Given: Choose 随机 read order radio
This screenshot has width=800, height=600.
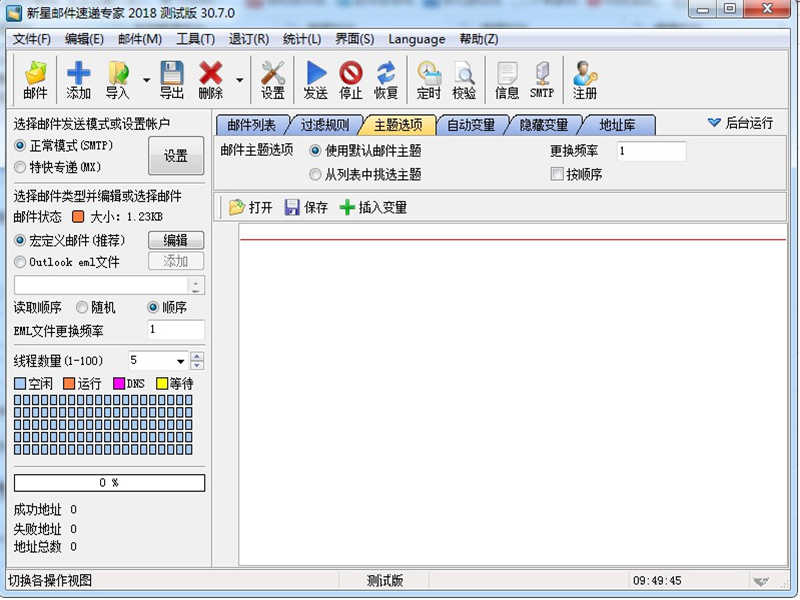Looking at the screenshot, I should 82,307.
